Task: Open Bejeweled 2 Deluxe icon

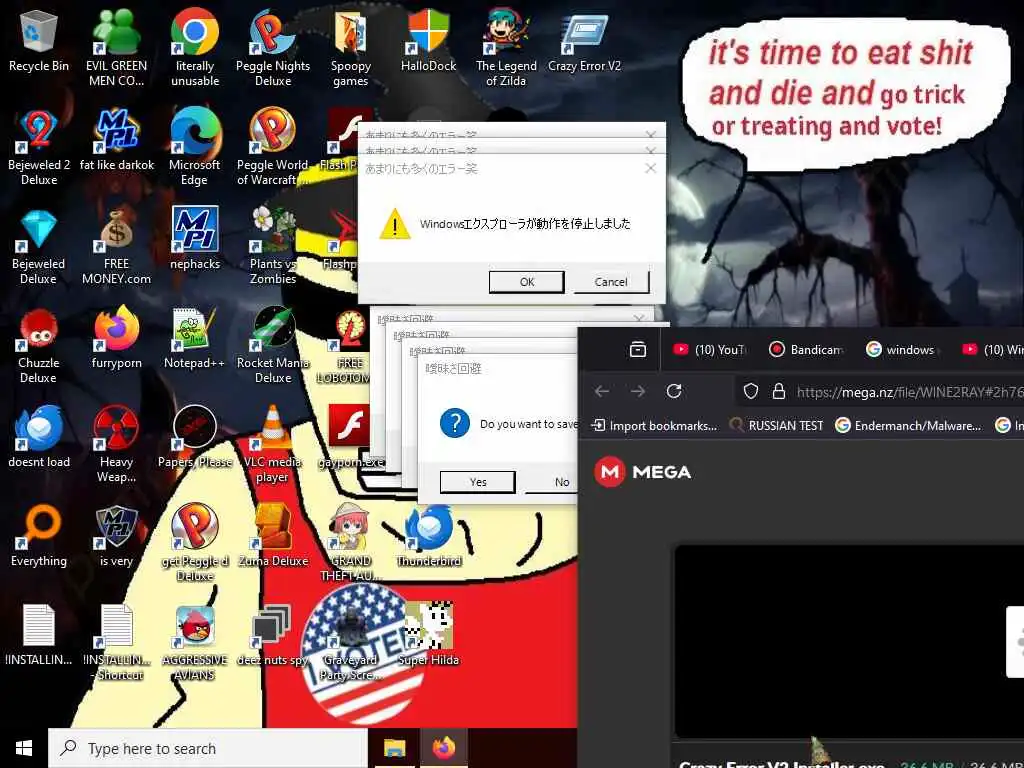Action: 39,147
